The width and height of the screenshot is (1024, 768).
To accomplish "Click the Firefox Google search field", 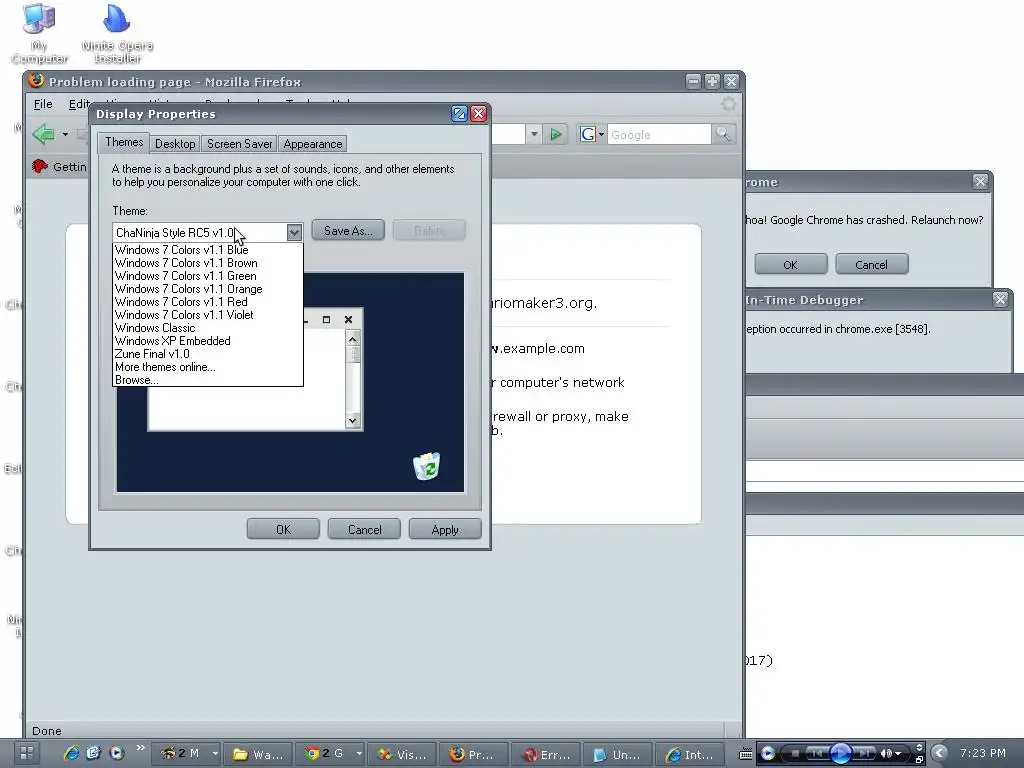I will [658, 135].
